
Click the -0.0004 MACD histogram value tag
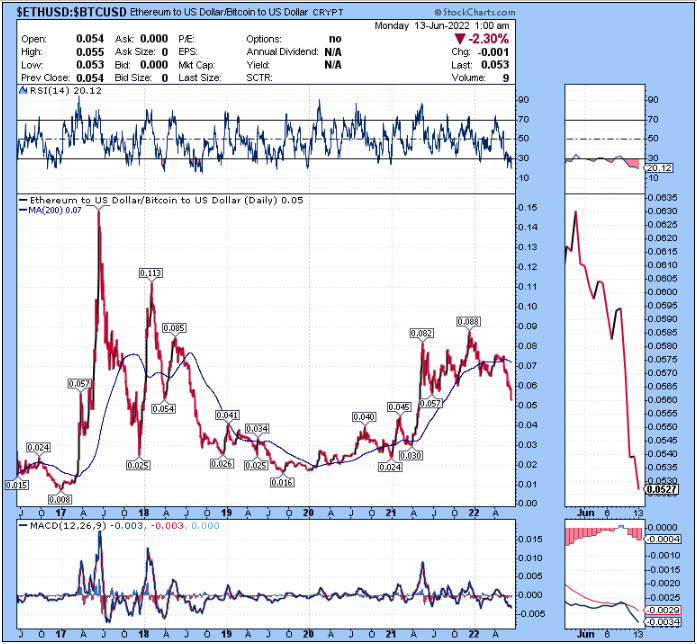(663, 539)
